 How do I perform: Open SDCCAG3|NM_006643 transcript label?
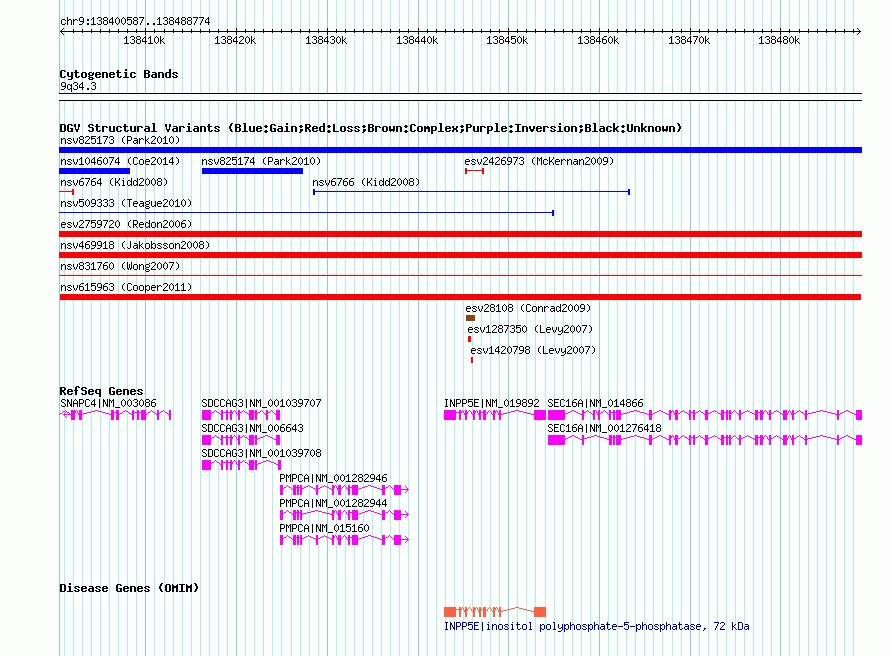[x=253, y=428]
